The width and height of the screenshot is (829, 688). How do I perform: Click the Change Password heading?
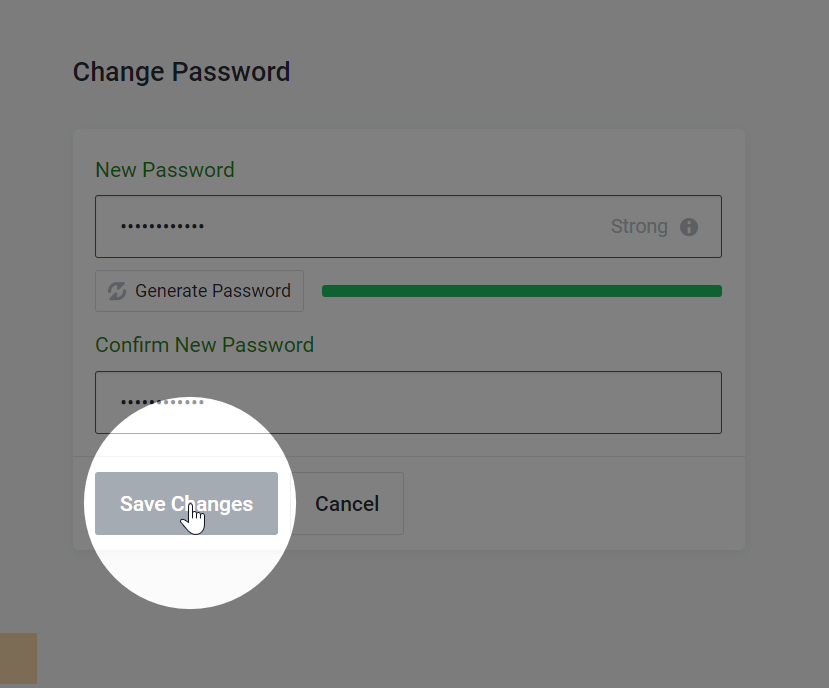pyautogui.click(x=181, y=71)
